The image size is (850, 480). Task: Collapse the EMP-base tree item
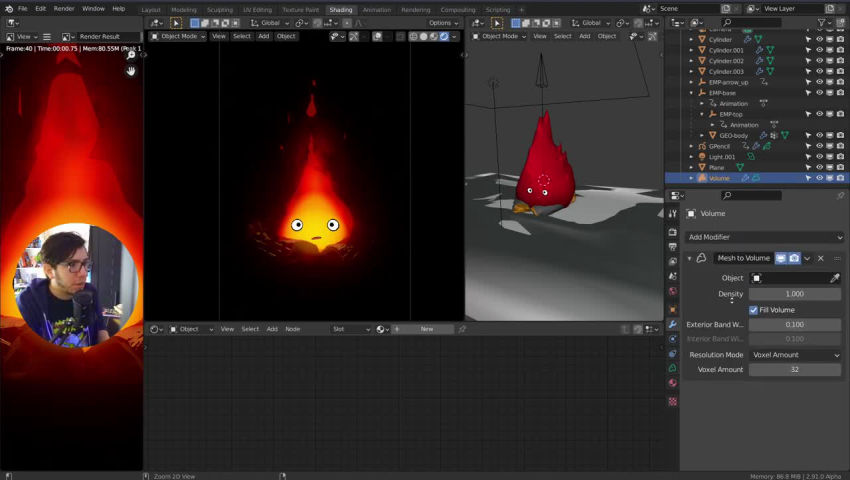point(691,93)
